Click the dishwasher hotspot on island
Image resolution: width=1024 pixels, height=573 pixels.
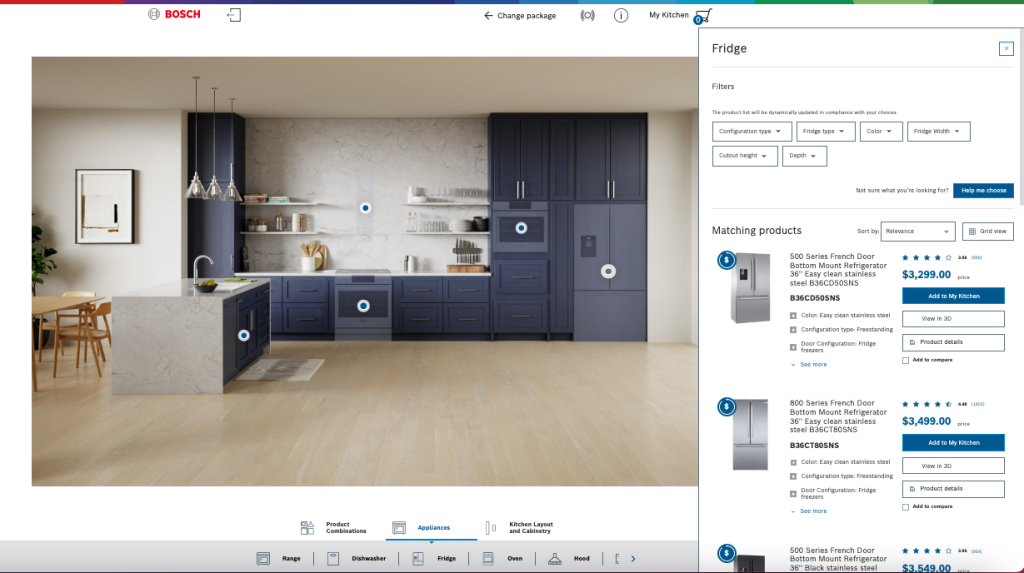point(244,335)
